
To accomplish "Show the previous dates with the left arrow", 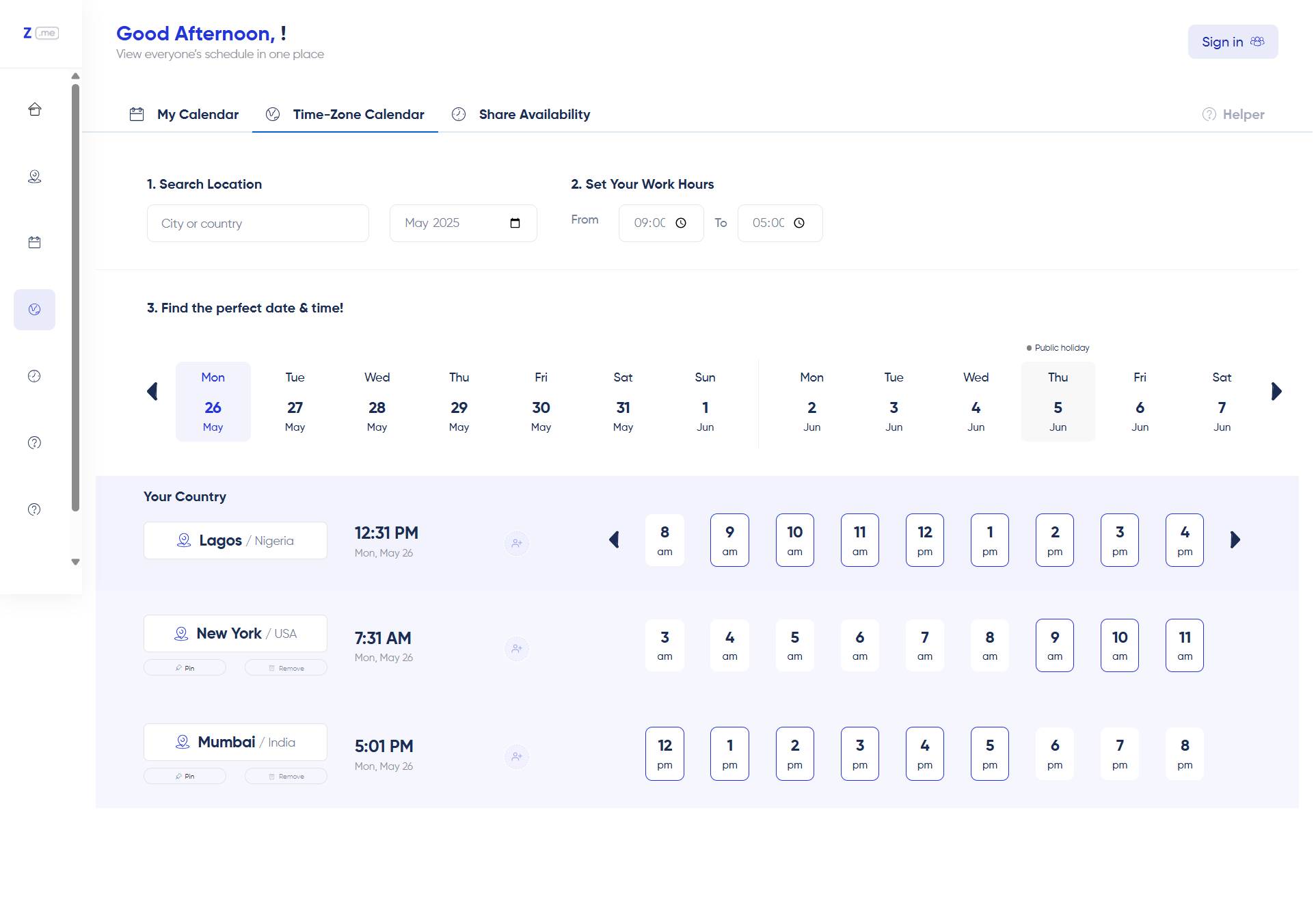I will pos(152,392).
